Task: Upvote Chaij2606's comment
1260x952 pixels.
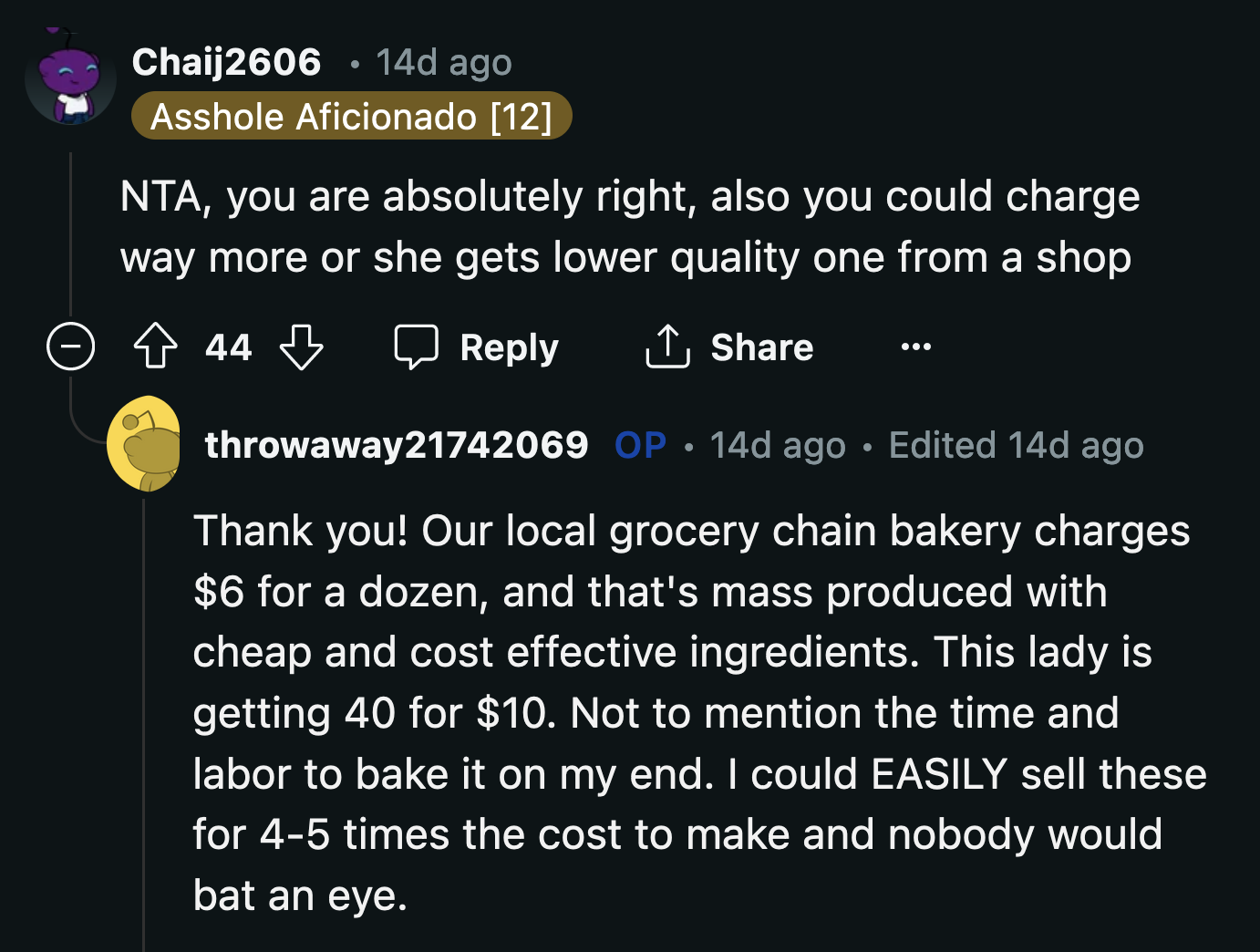Action: [155, 347]
